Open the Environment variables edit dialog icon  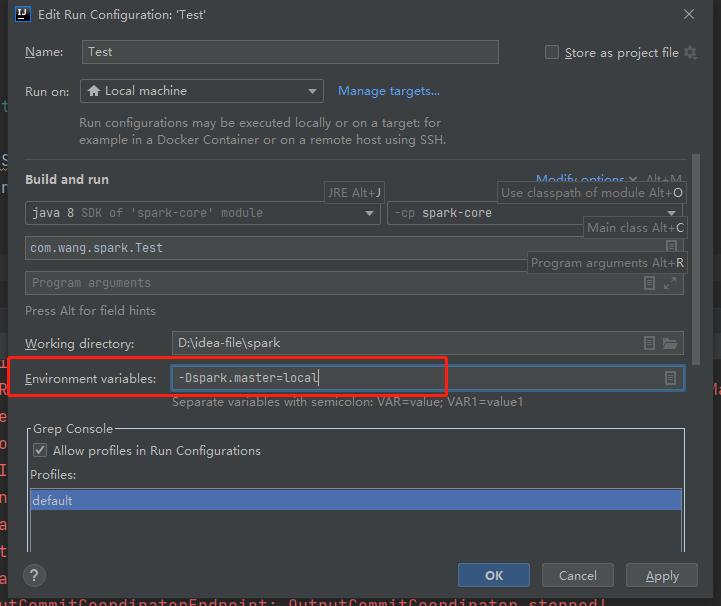click(x=670, y=378)
